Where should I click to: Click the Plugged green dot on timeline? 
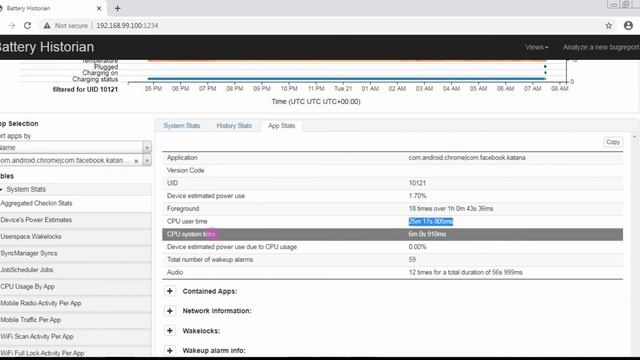(545, 67)
